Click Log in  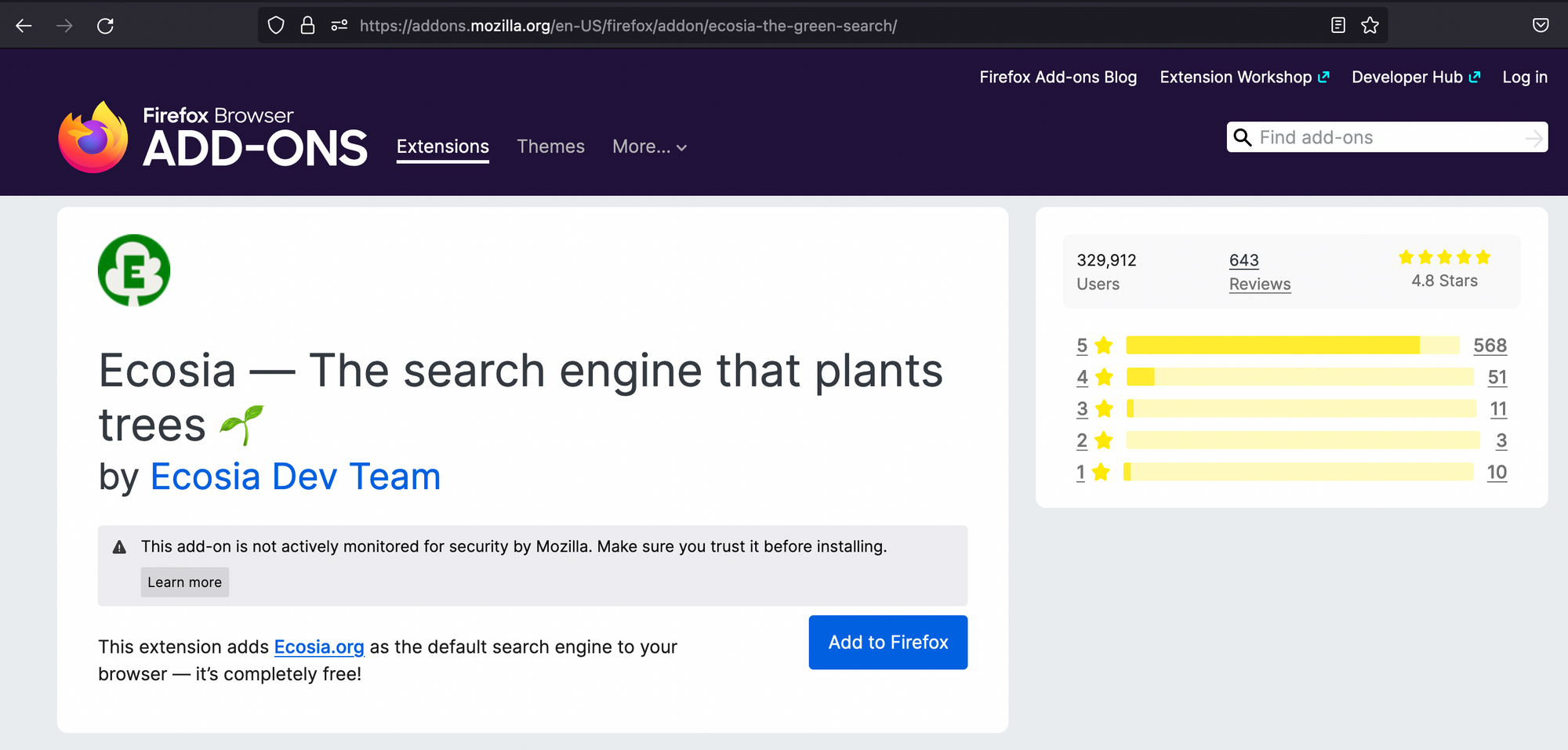coord(1525,77)
